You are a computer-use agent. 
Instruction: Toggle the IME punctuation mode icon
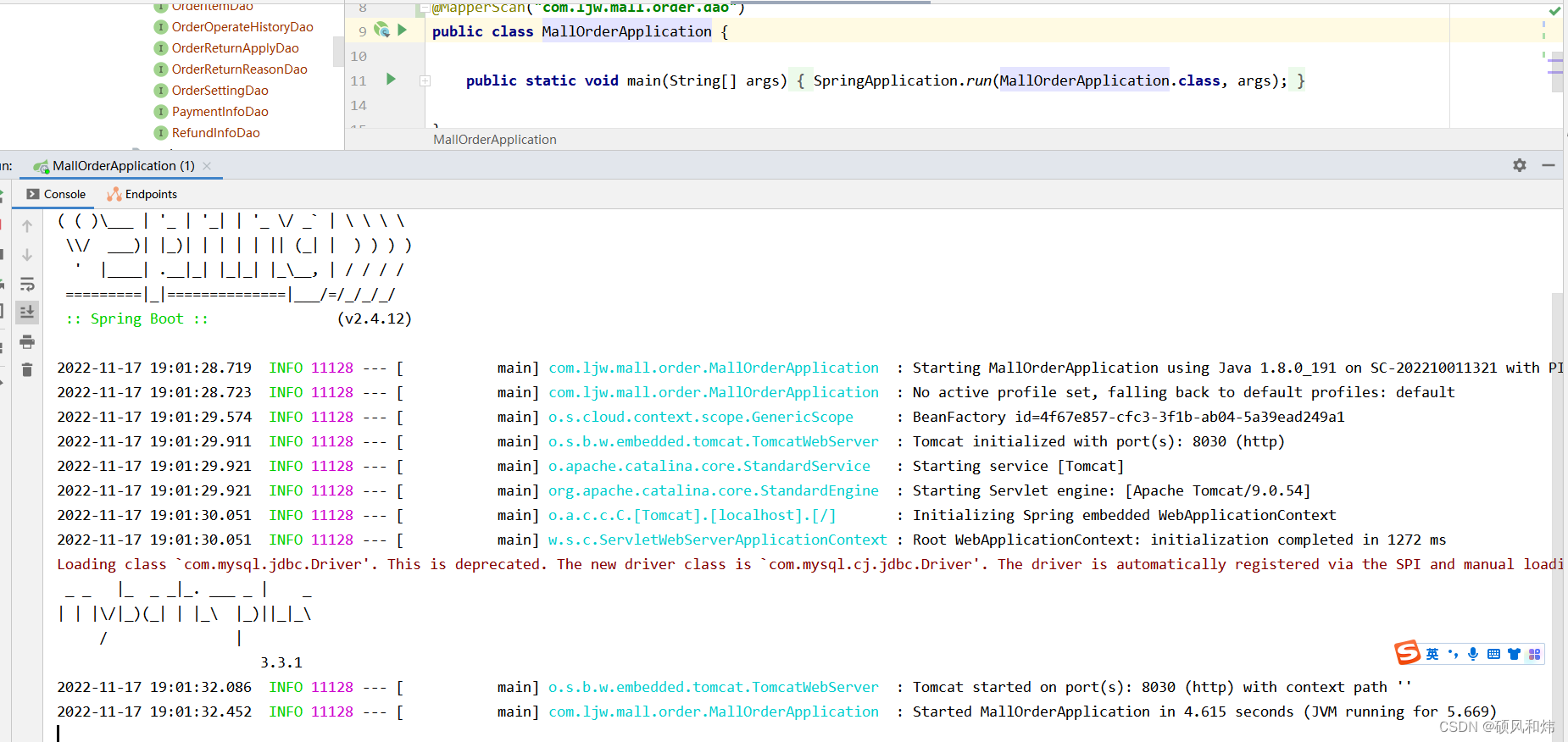(x=1453, y=654)
